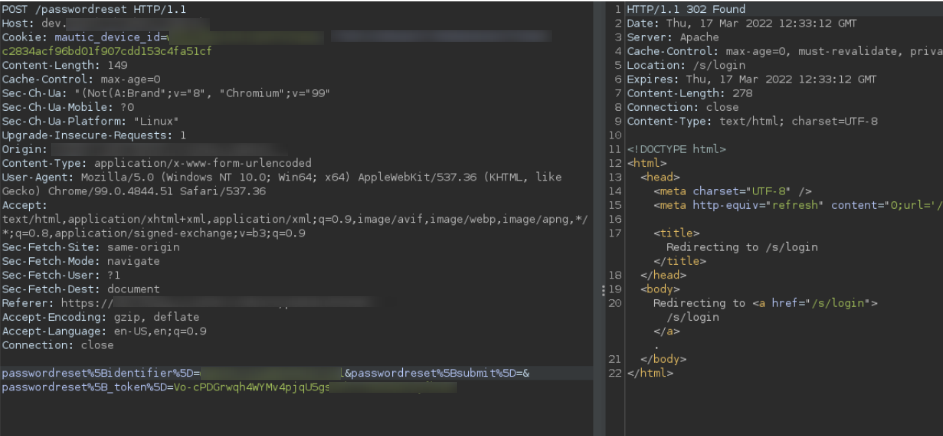This screenshot has width=943, height=436.
Task: Select the 'Upgrade-Insecure-Requests: 1' header
Action: tap(94, 135)
